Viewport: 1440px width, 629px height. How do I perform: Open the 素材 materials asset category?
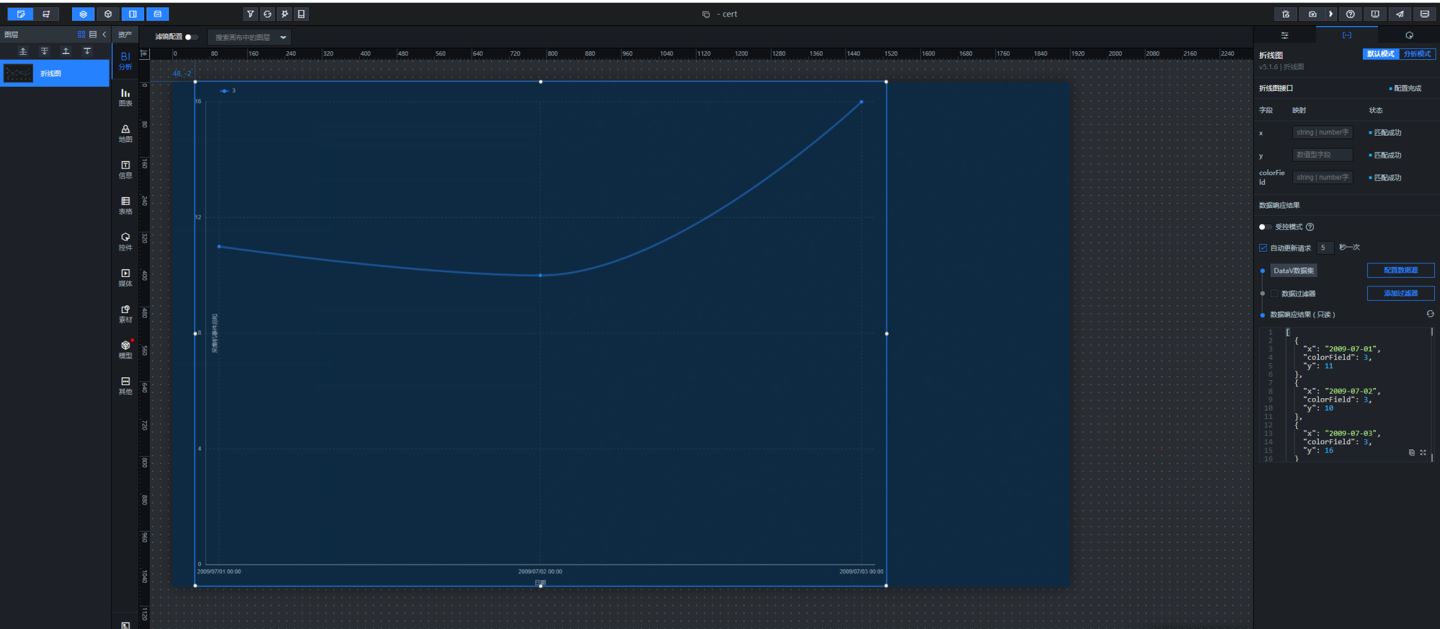click(125, 313)
